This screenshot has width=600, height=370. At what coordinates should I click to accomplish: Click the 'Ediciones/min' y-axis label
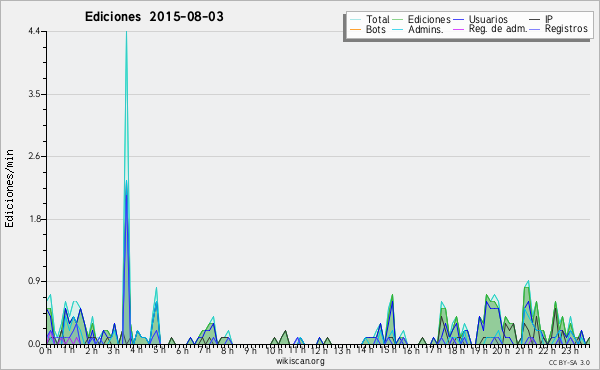tap(9, 188)
